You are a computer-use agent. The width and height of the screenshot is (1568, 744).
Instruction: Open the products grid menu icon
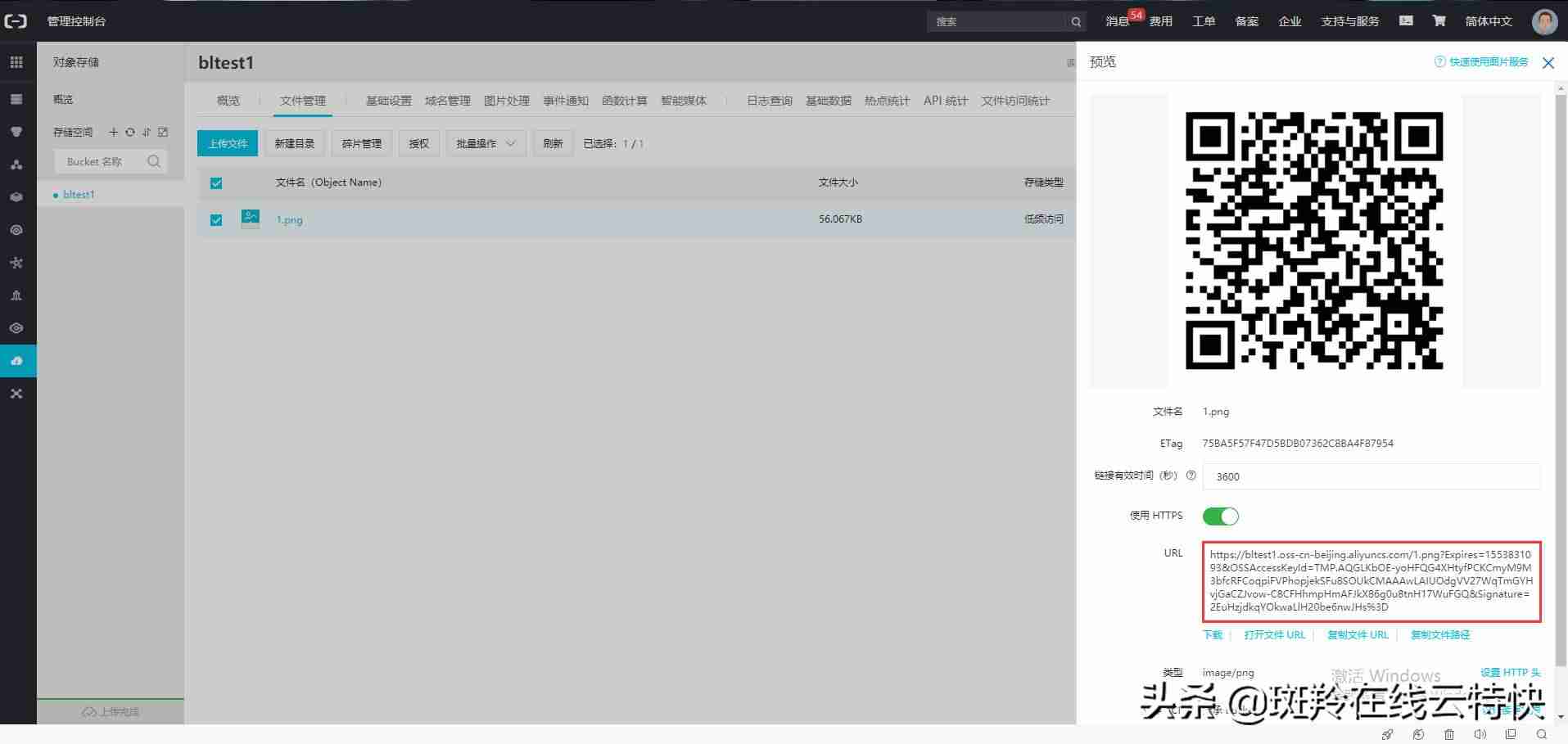(16, 62)
